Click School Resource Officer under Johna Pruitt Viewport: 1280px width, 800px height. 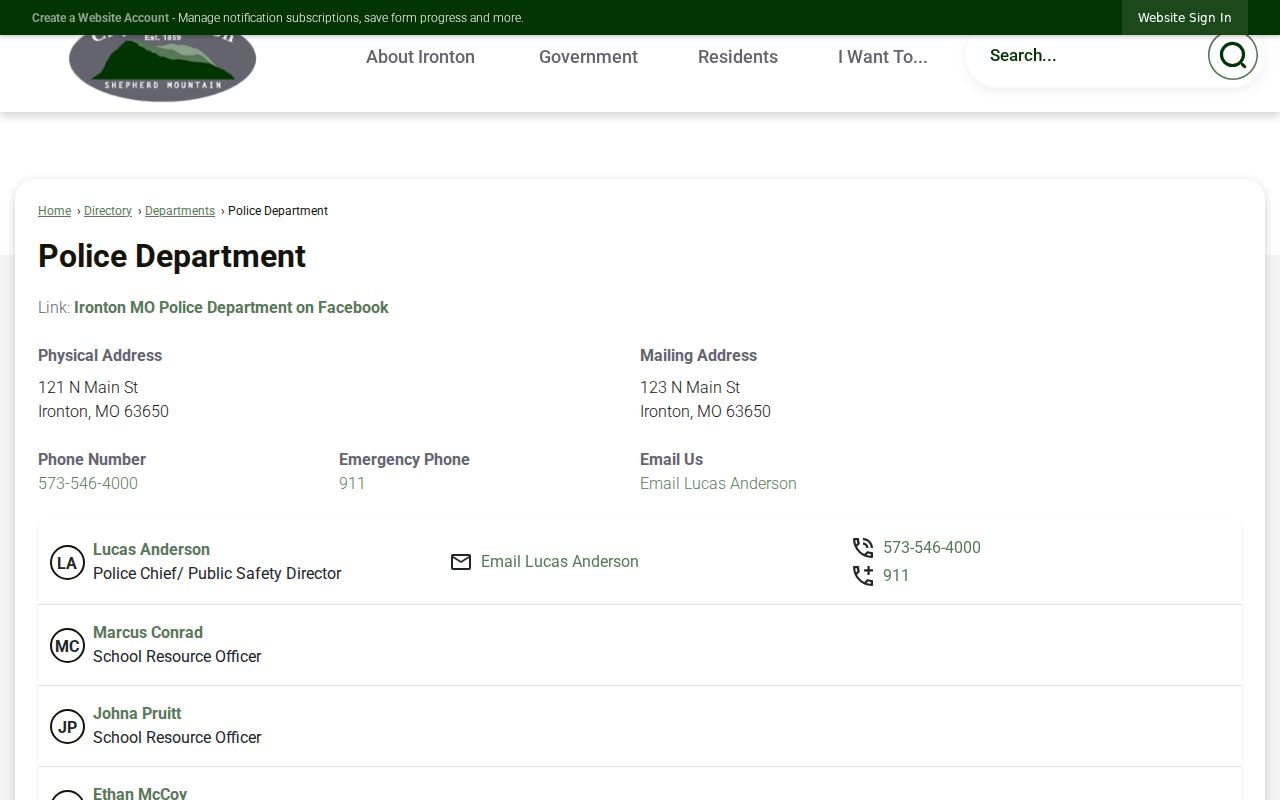tap(177, 738)
